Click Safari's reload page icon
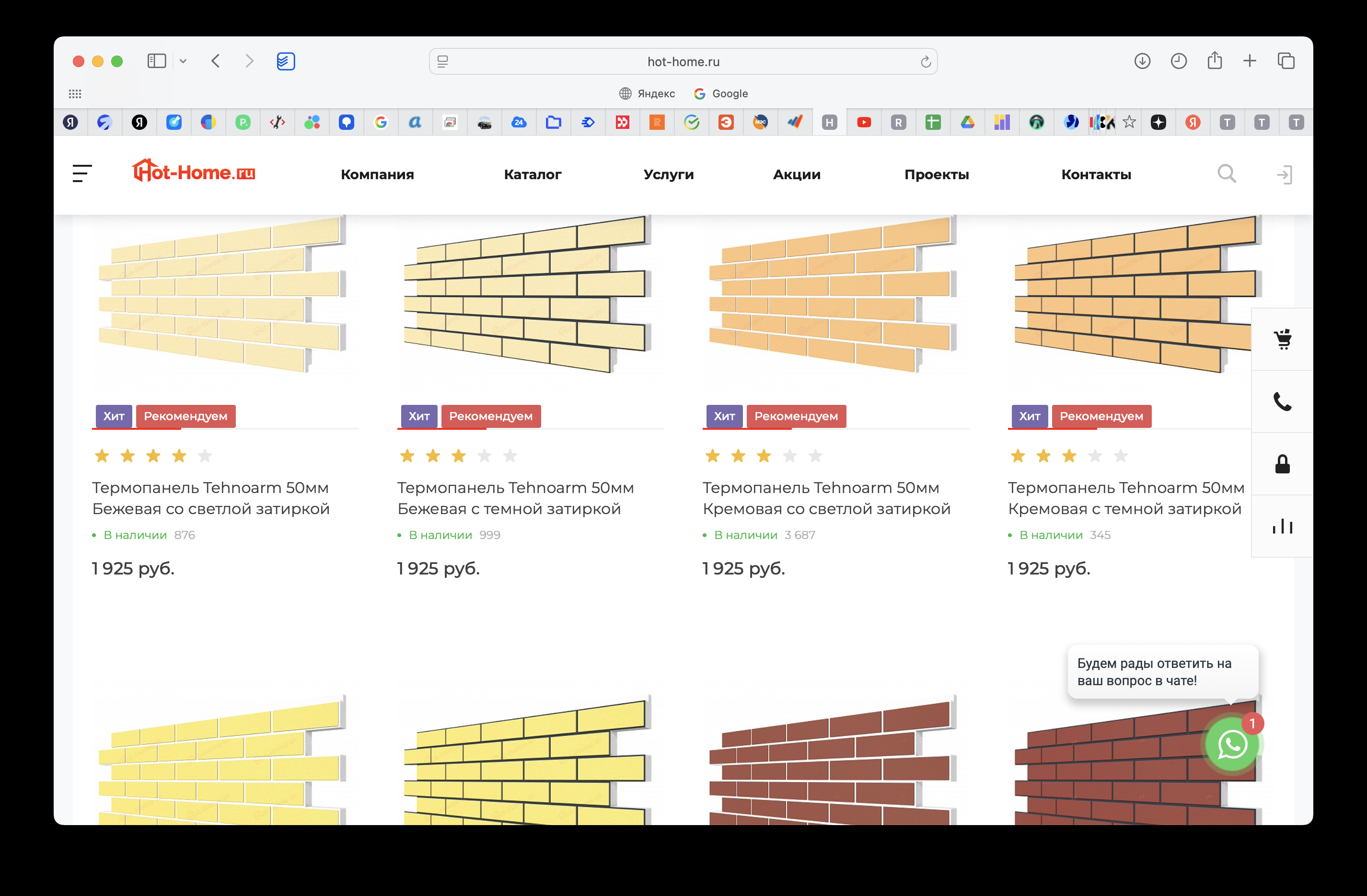This screenshot has width=1367, height=896. pyautogui.click(x=925, y=61)
